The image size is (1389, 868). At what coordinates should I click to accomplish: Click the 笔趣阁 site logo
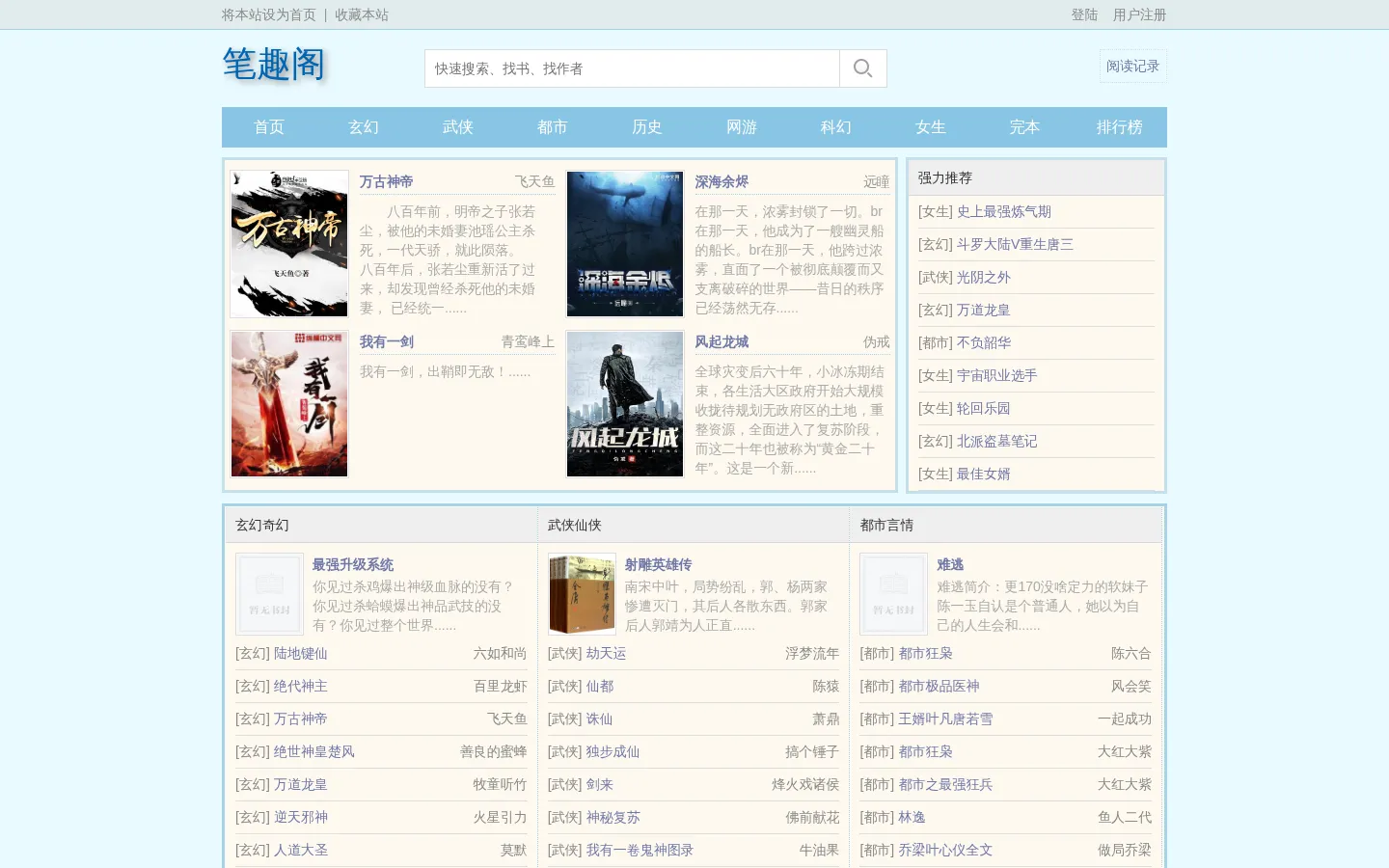[274, 66]
